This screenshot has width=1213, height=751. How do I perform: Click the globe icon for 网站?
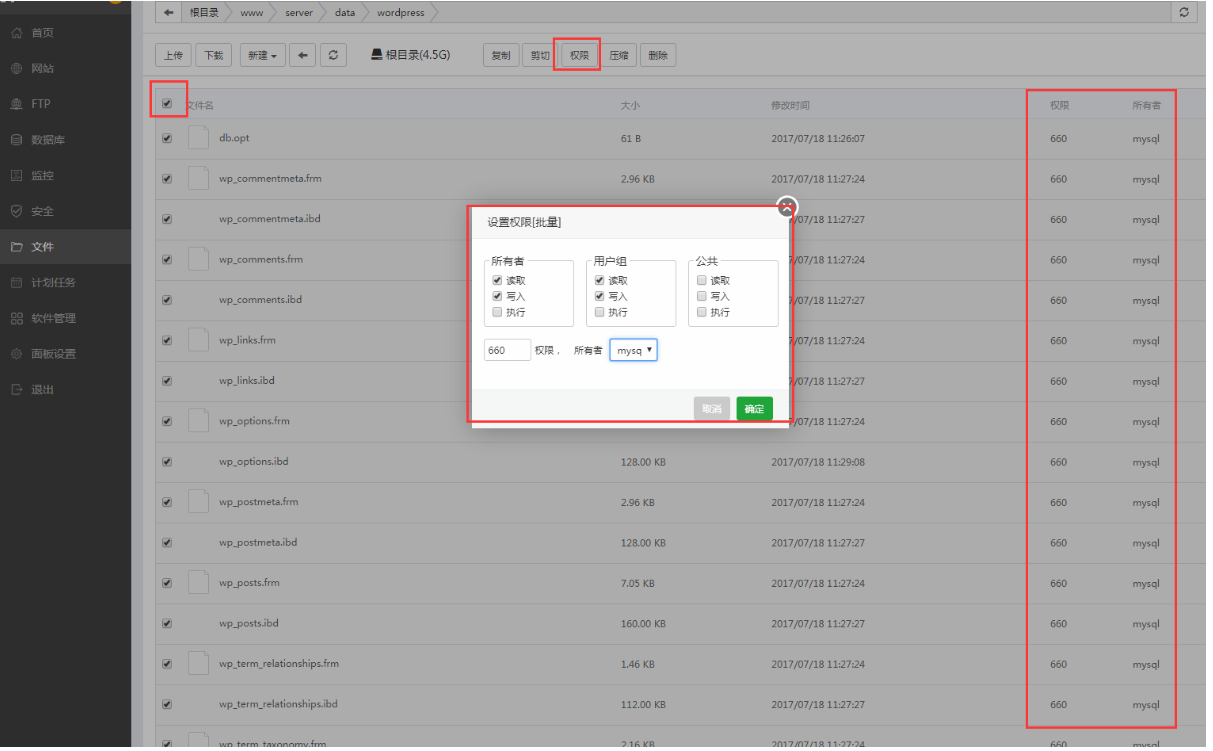pos(16,69)
